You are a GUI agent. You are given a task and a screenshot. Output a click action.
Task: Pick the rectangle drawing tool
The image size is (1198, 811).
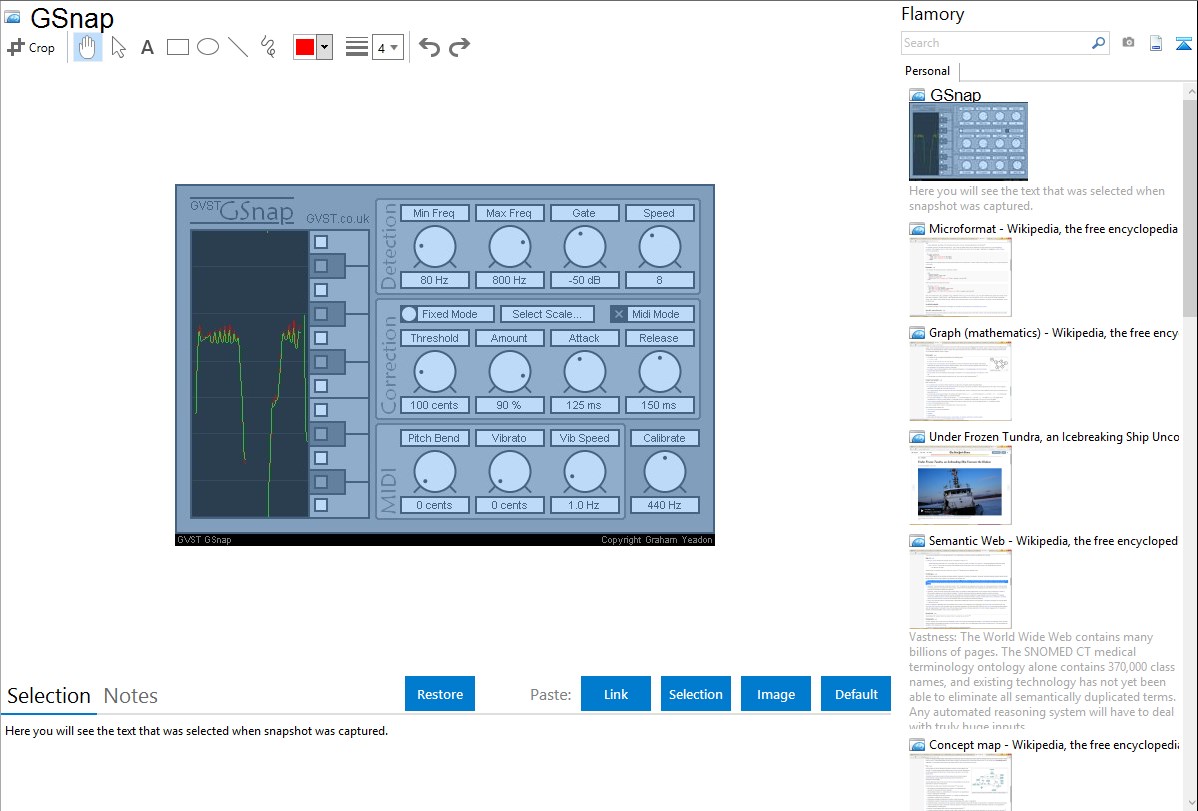178,47
